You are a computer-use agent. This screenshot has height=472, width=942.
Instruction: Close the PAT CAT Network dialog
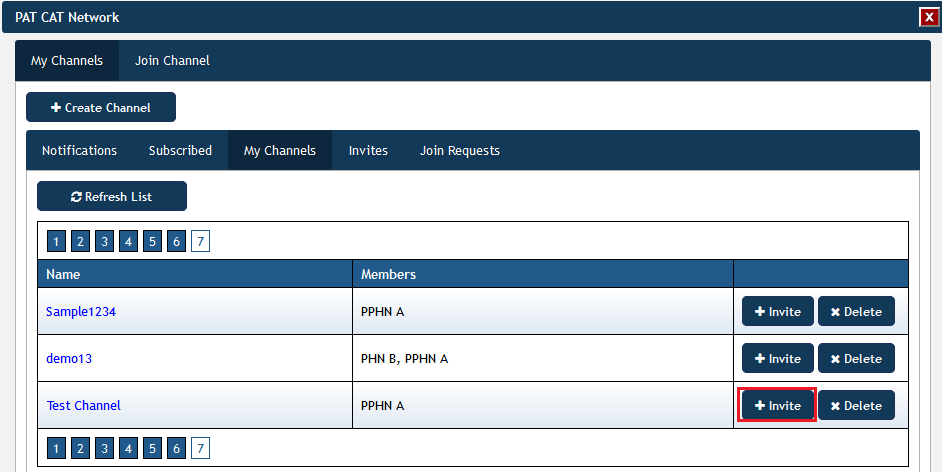click(x=929, y=17)
